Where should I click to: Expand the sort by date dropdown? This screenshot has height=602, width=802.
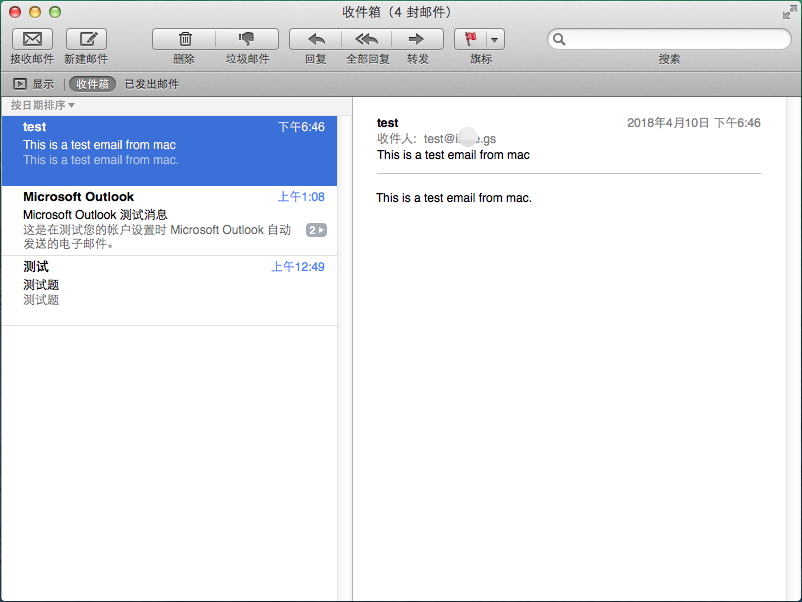[x=43, y=105]
